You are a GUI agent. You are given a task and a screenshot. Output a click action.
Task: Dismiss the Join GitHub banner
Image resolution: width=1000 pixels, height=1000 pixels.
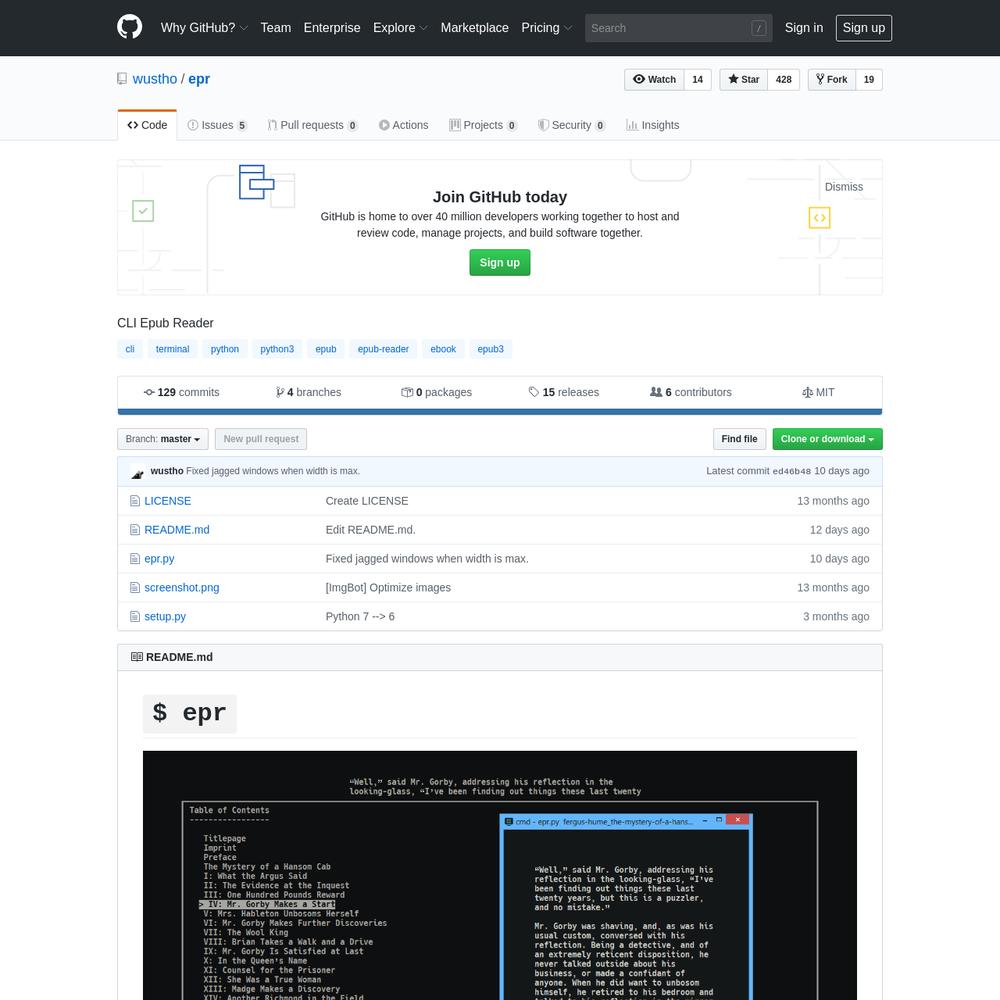tap(844, 187)
